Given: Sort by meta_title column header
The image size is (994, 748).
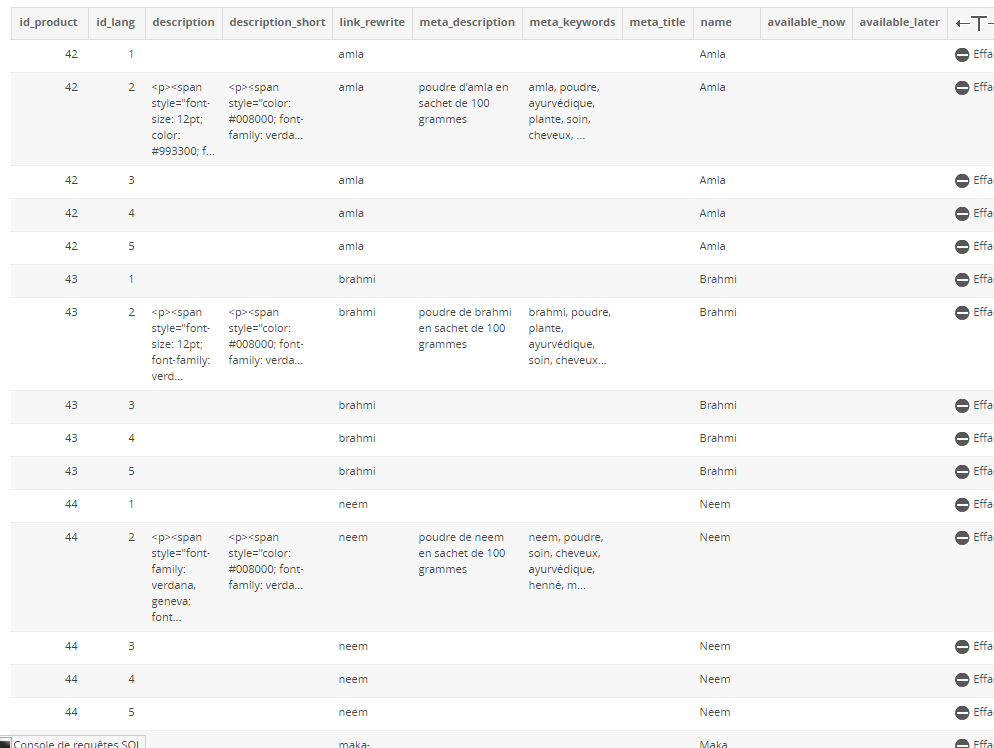Looking at the screenshot, I should 657,22.
